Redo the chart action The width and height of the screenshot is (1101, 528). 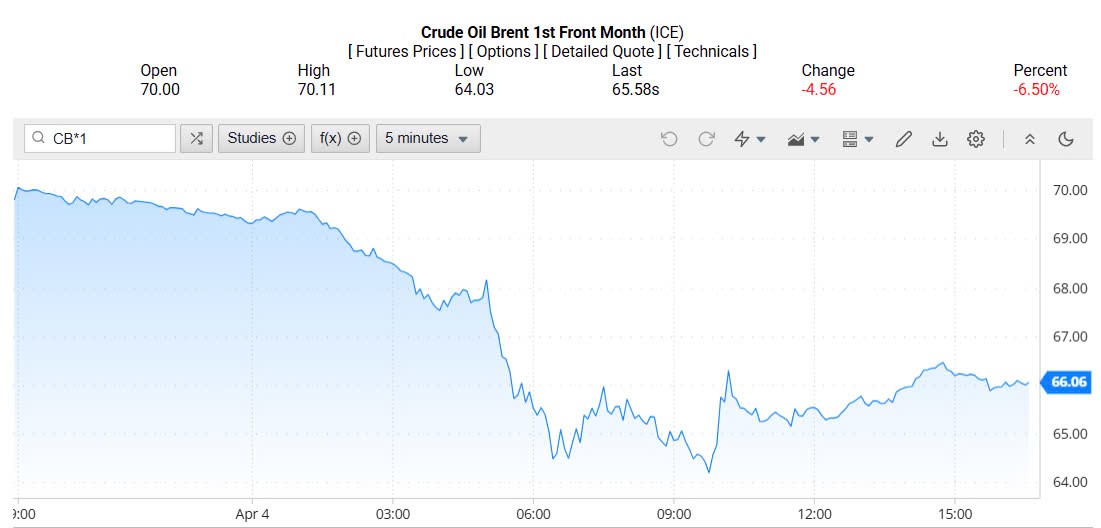[706, 140]
